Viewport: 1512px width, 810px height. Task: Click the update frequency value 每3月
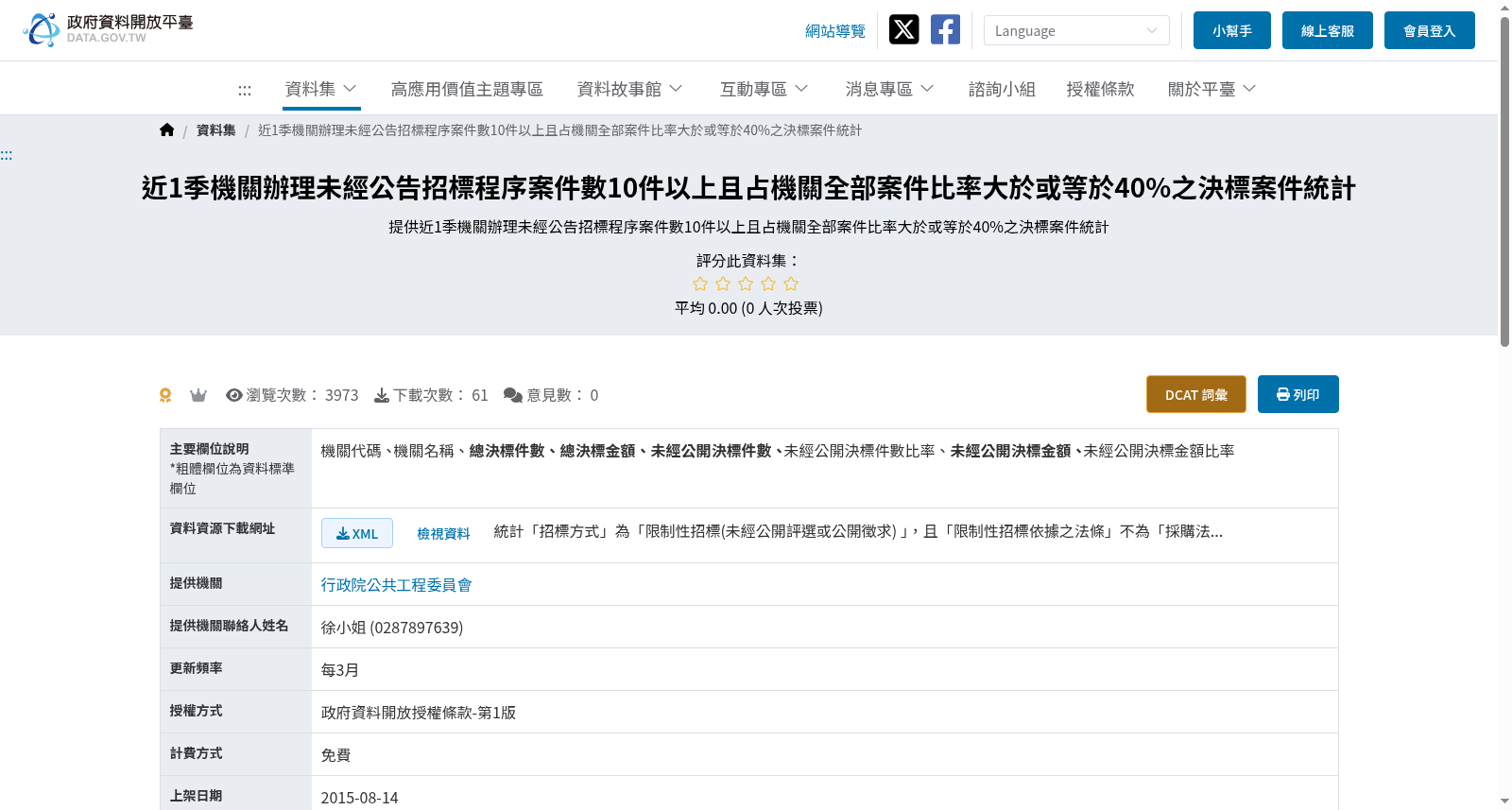pos(340,670)
